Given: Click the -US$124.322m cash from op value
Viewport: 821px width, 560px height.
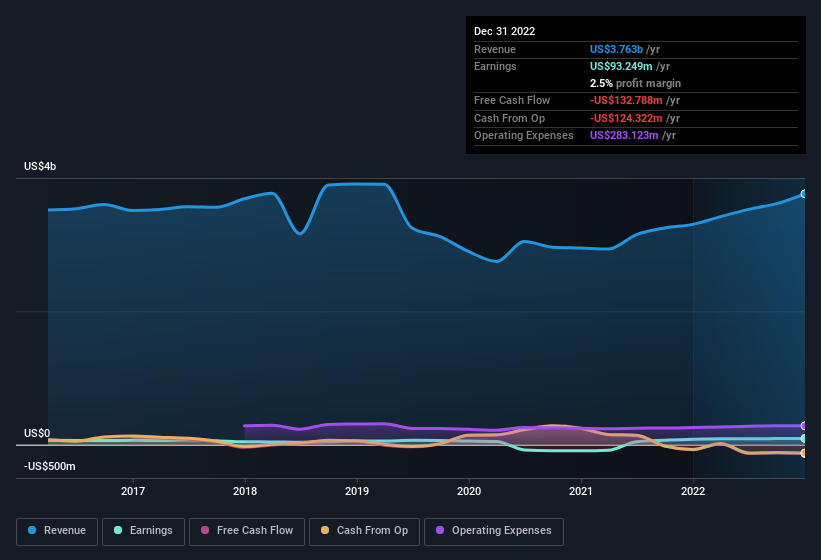Looking at the screenshot, I should click(x=626, y=118).
